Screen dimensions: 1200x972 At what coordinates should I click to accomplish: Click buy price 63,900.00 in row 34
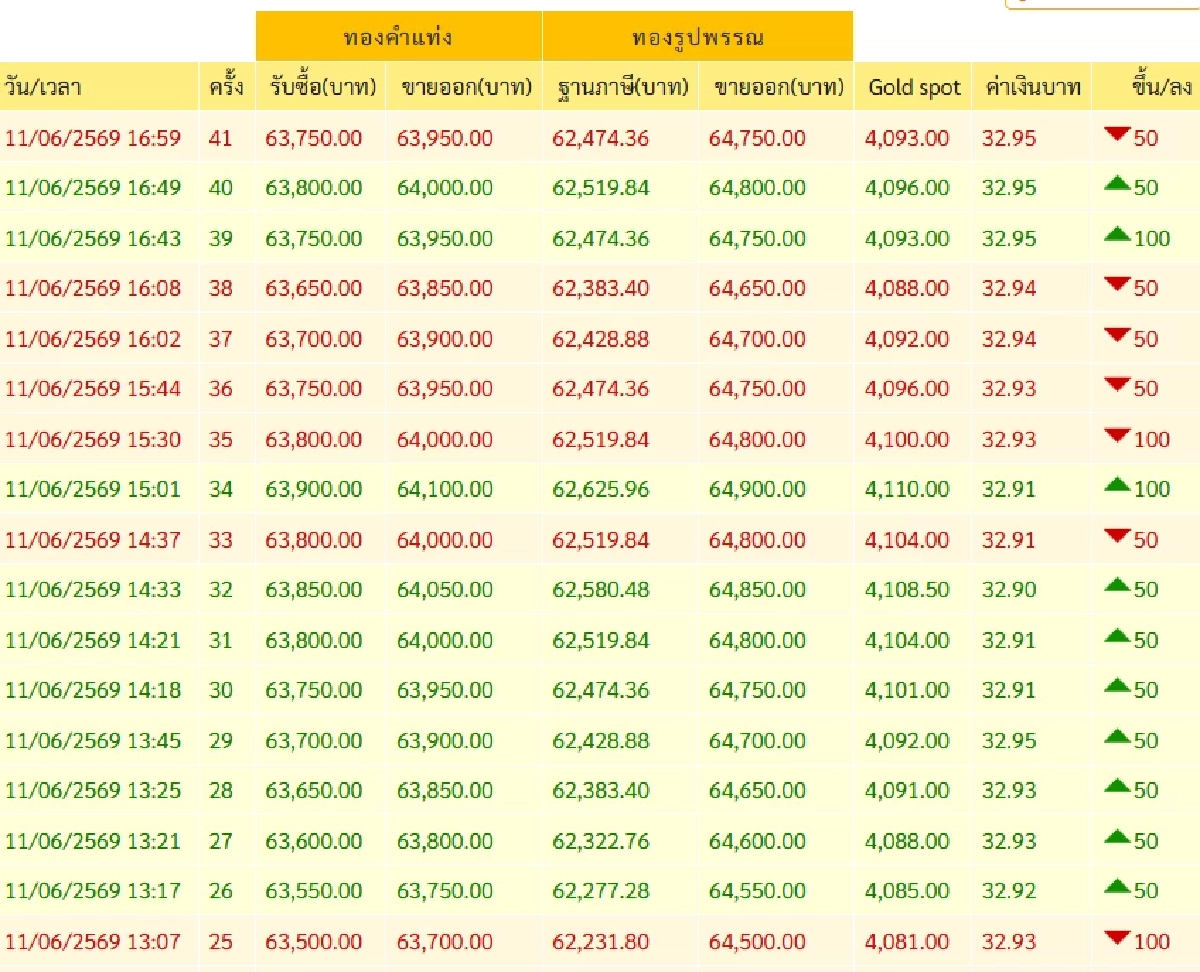click(314, 489)
